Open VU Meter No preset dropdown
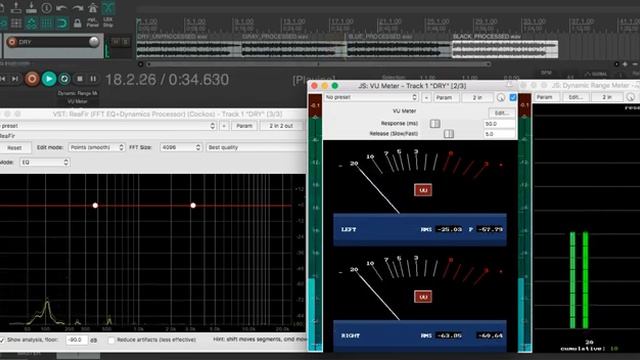 coord(371,97)
